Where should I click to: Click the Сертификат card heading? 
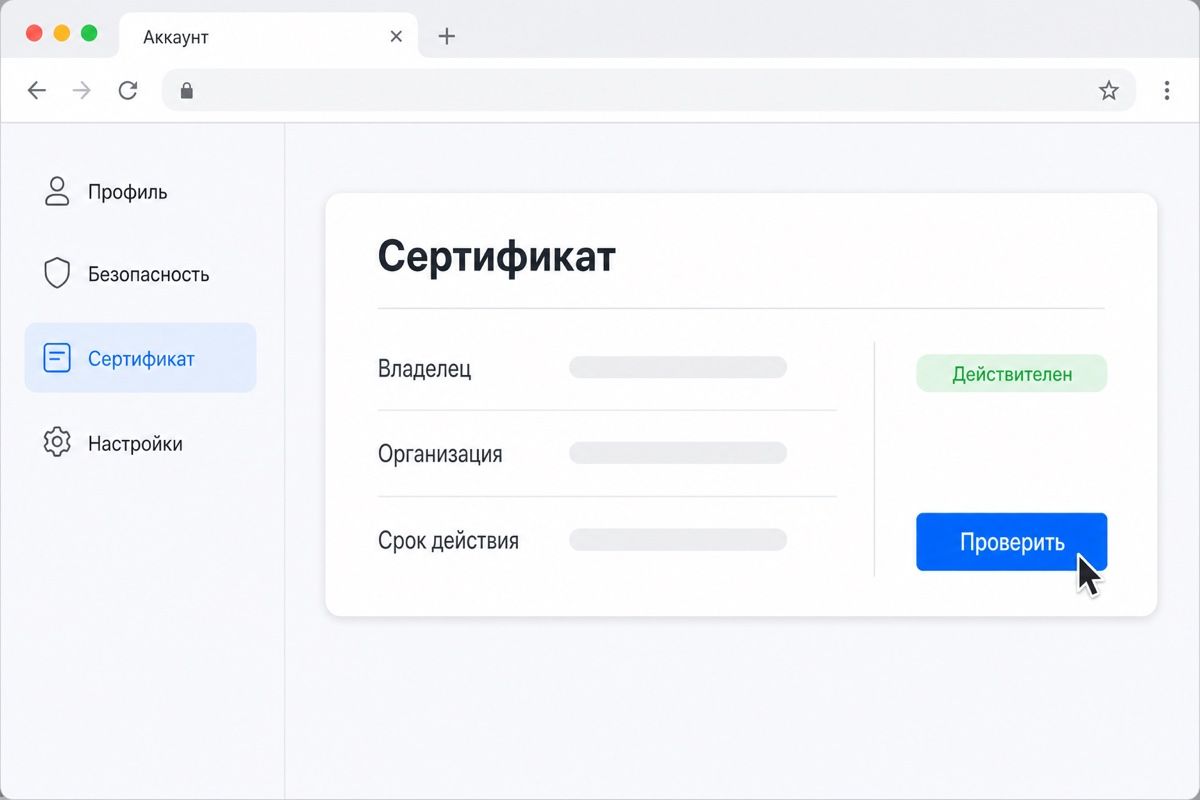tap(496, 256)
